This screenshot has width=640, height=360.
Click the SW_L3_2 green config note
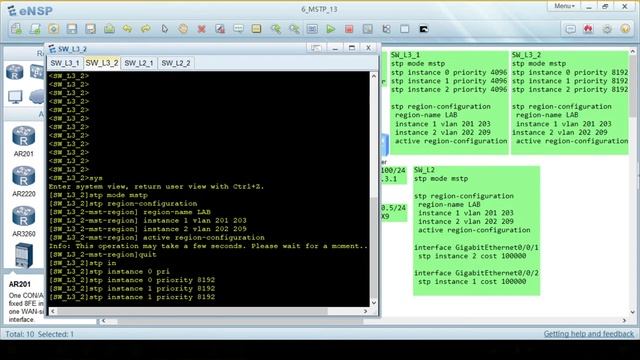(x=570, y=102)
